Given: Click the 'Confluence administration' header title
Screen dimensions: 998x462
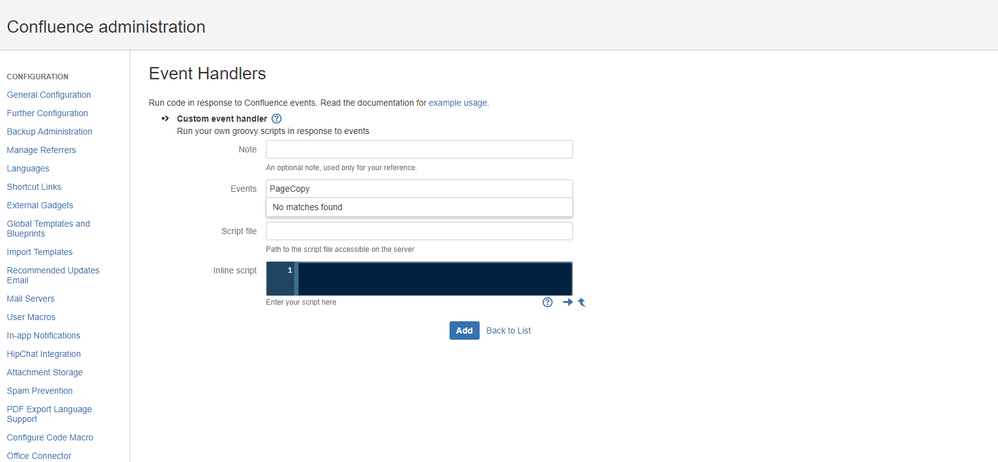Looking at the screenshot, I should click(106, 27).
